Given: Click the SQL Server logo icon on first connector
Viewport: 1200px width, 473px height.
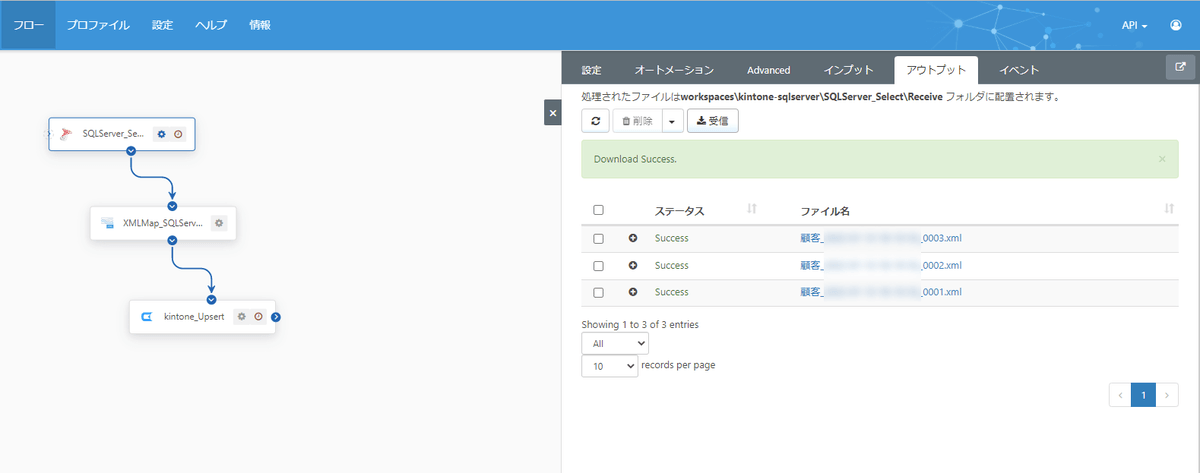Looking at the screenshot, I should 66,133.
